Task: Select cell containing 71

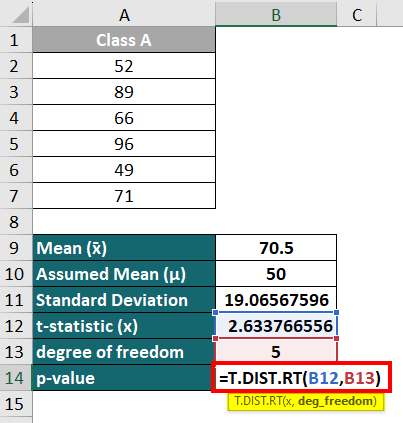Action: (124, 196)
